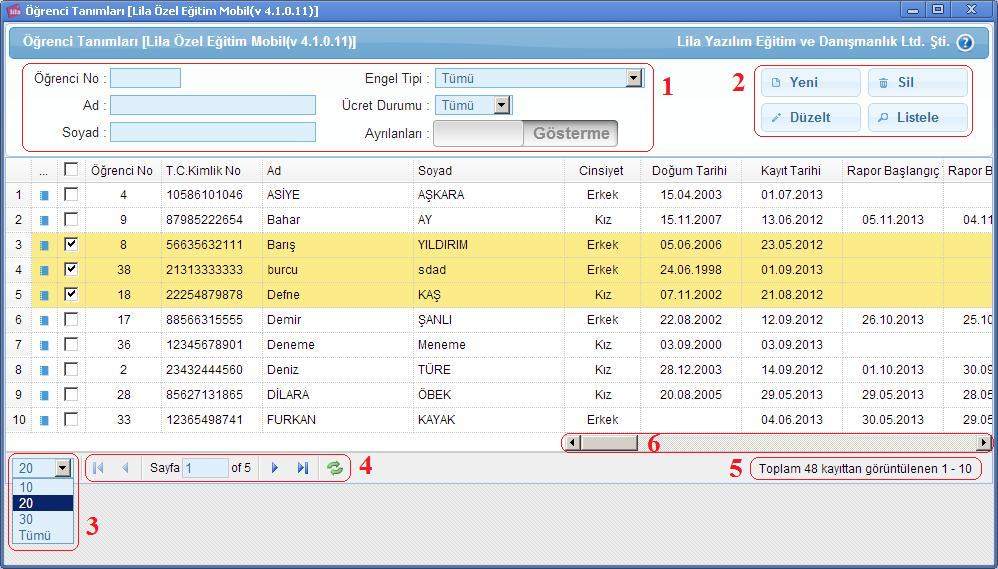Screen dimensions: 998x569
Task: Click the row detail icon for Deneme
Action: pyautogui.click(x=44, y=346)
